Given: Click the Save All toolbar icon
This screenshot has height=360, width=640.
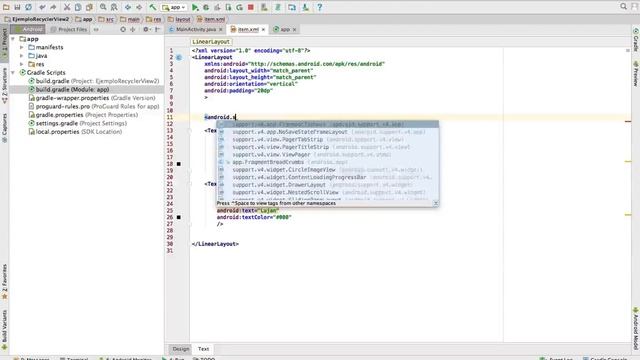Looking at the screenshot, I should (17, 7).
